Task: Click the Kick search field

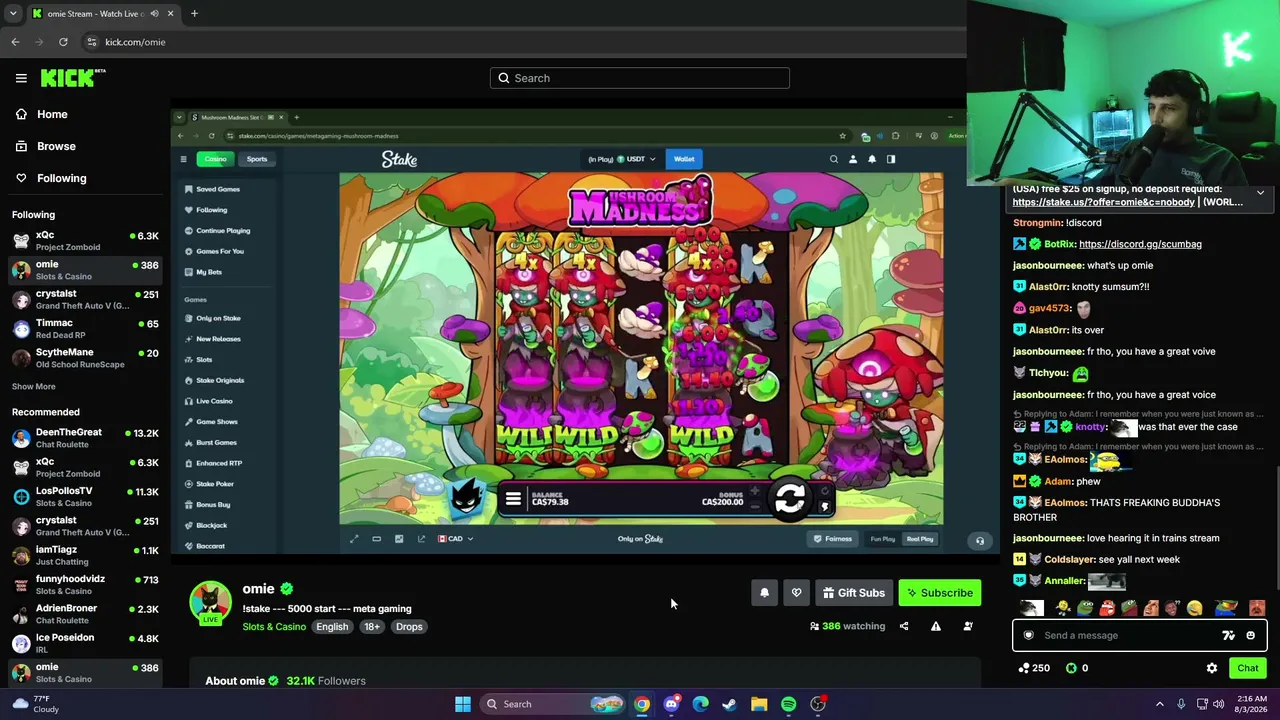Action: click(x=640, y=78)
